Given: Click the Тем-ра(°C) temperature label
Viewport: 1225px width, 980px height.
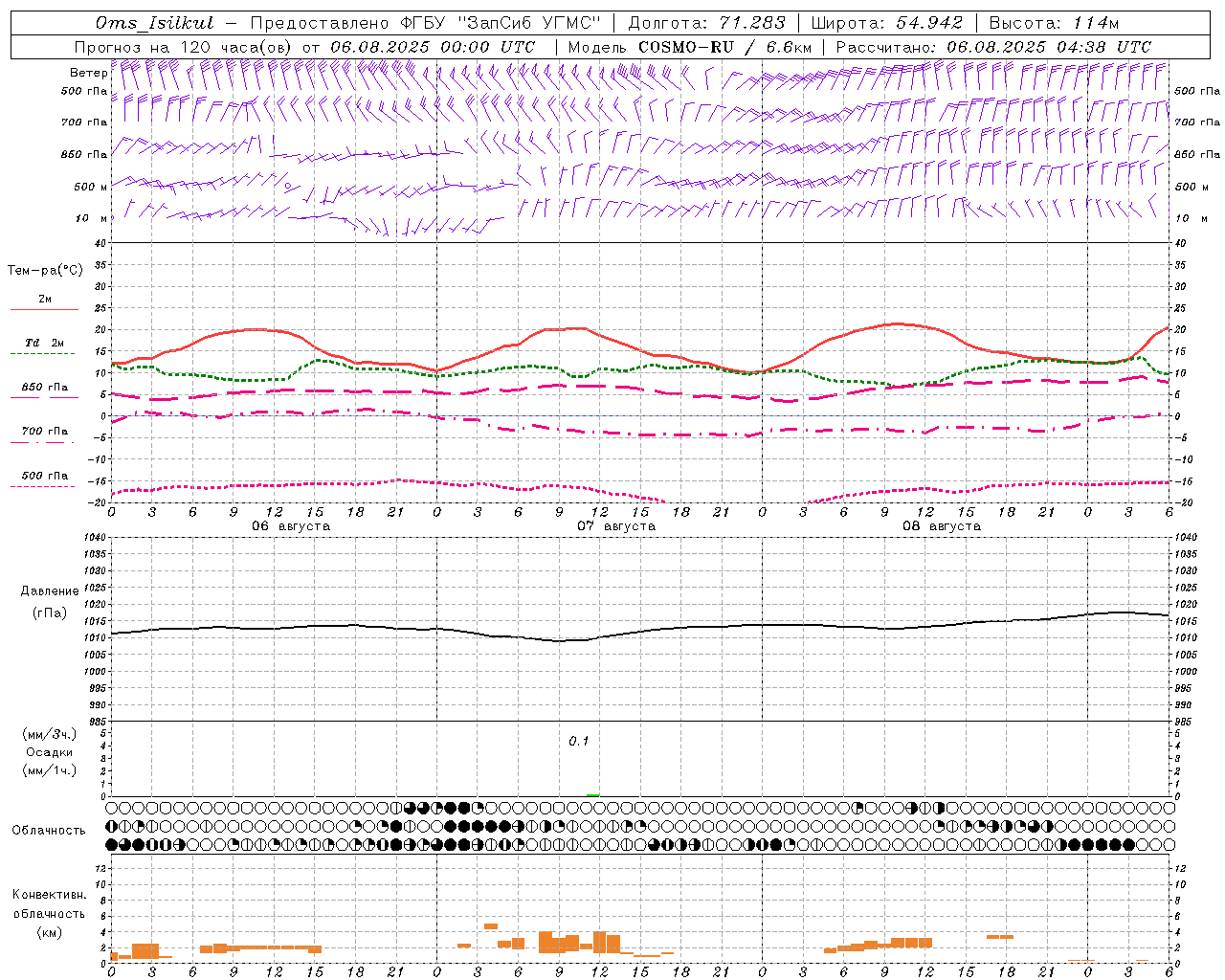Looking at the screenshot, I should [x=45, y=271].
